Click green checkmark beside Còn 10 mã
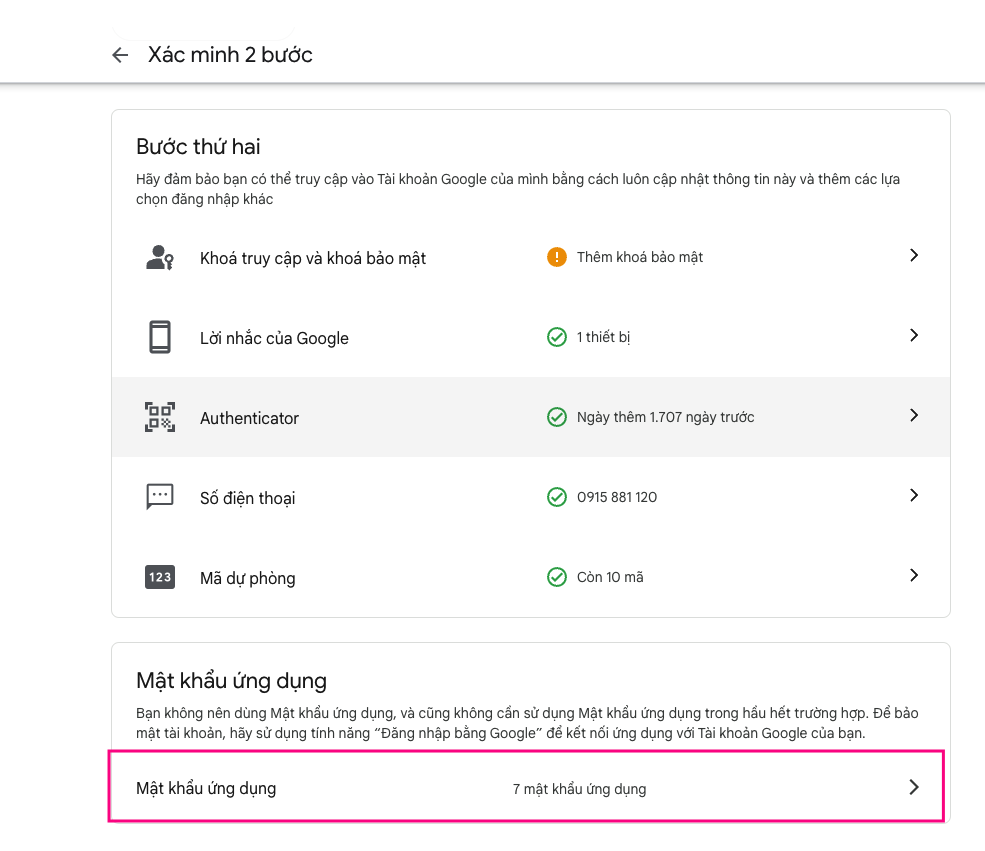The image size is (985, 851). click(557, 577)
